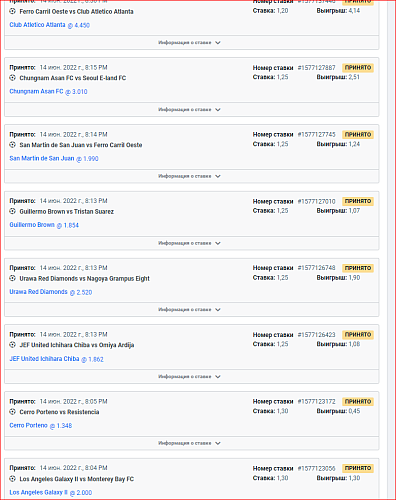Expand bet information under Cerro Porteno bet
Image resolution: width=396 pixels, height=500 pixels.
click(192, 443)
